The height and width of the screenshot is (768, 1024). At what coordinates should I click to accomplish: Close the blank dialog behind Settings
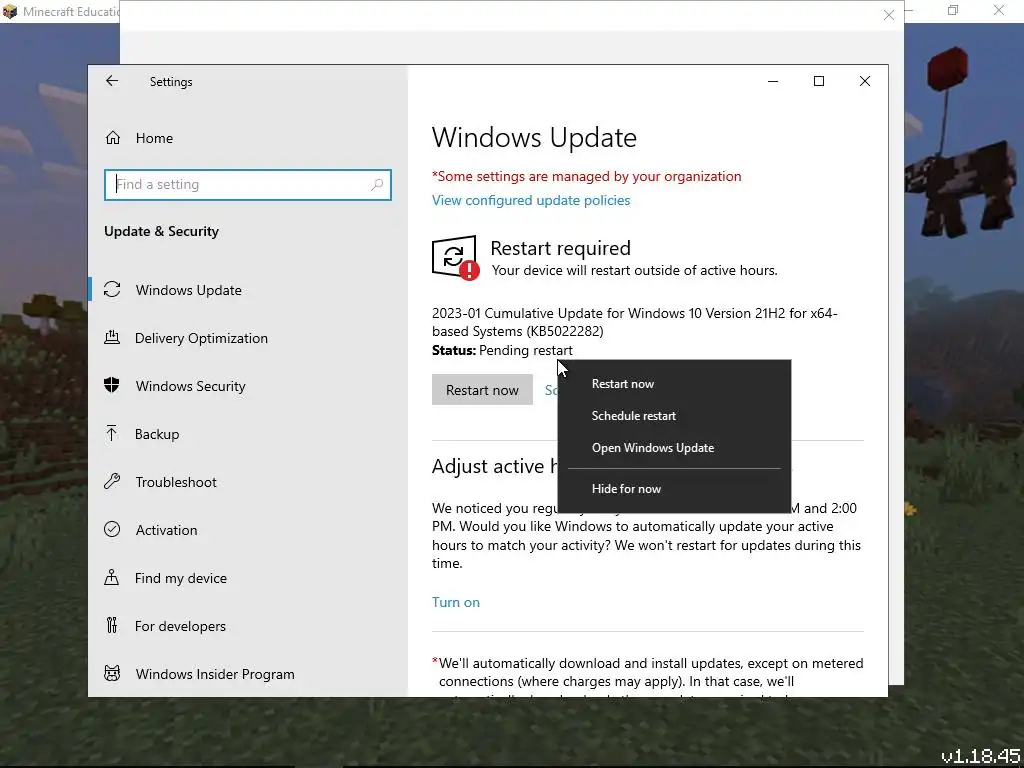pos(888,15)
